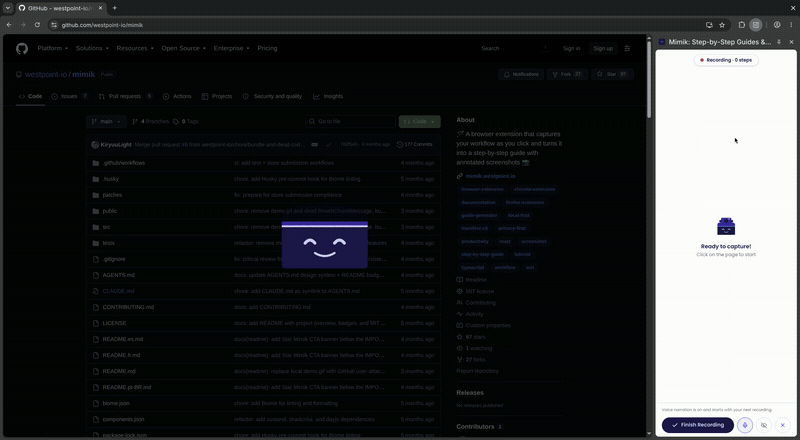Click the address bar URL field

tap(378, 25)
